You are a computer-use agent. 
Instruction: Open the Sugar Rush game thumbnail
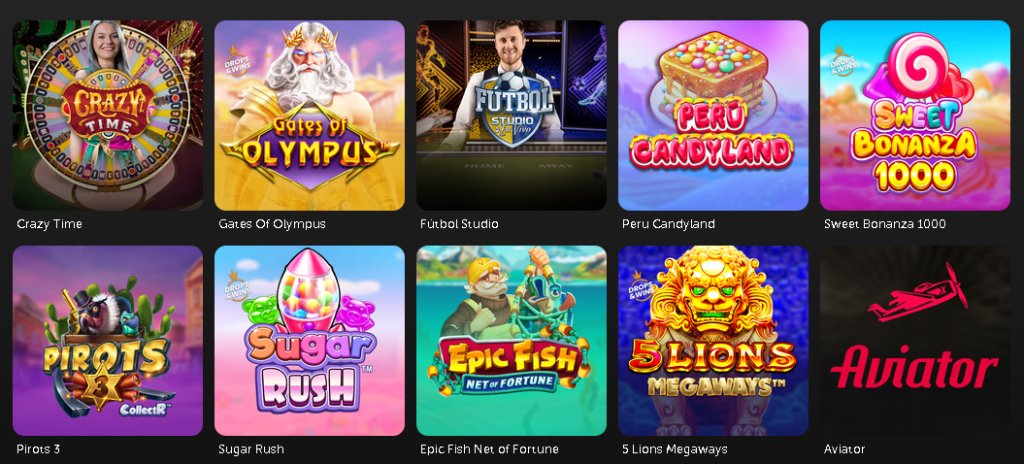(310, 340)
